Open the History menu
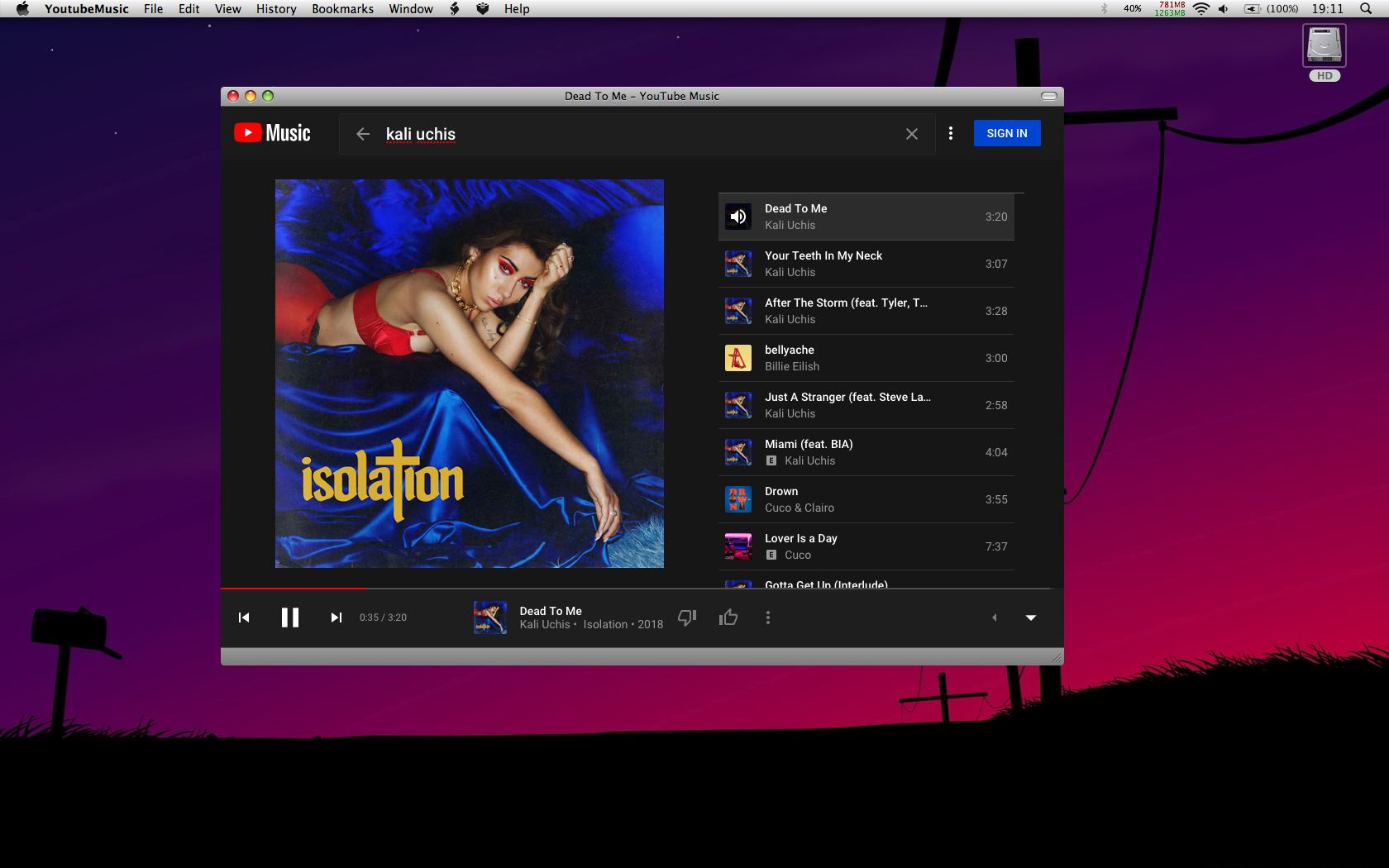Image resolution: width=1389 pixels, height=868 pixels. pos(276,8)
